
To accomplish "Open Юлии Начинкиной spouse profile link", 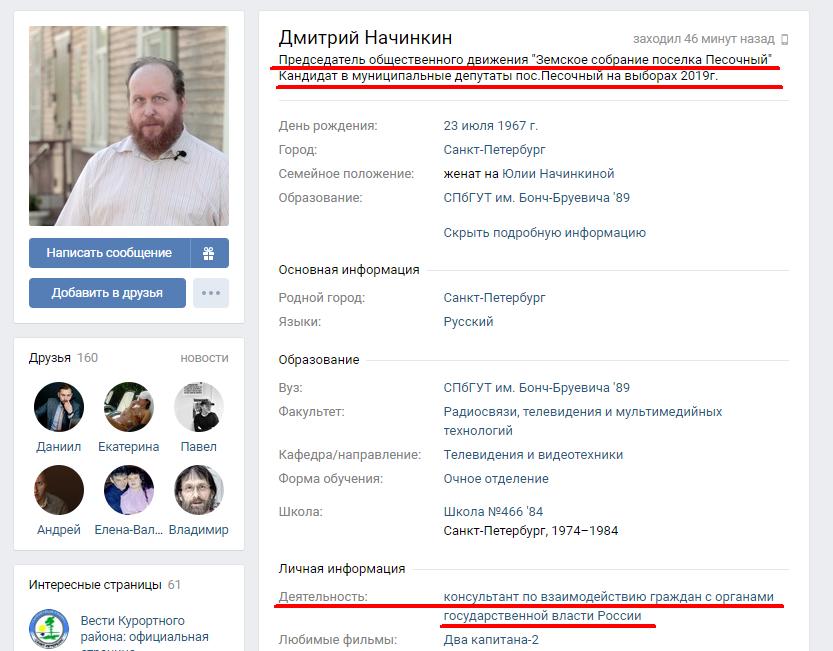I will [558, 174].
